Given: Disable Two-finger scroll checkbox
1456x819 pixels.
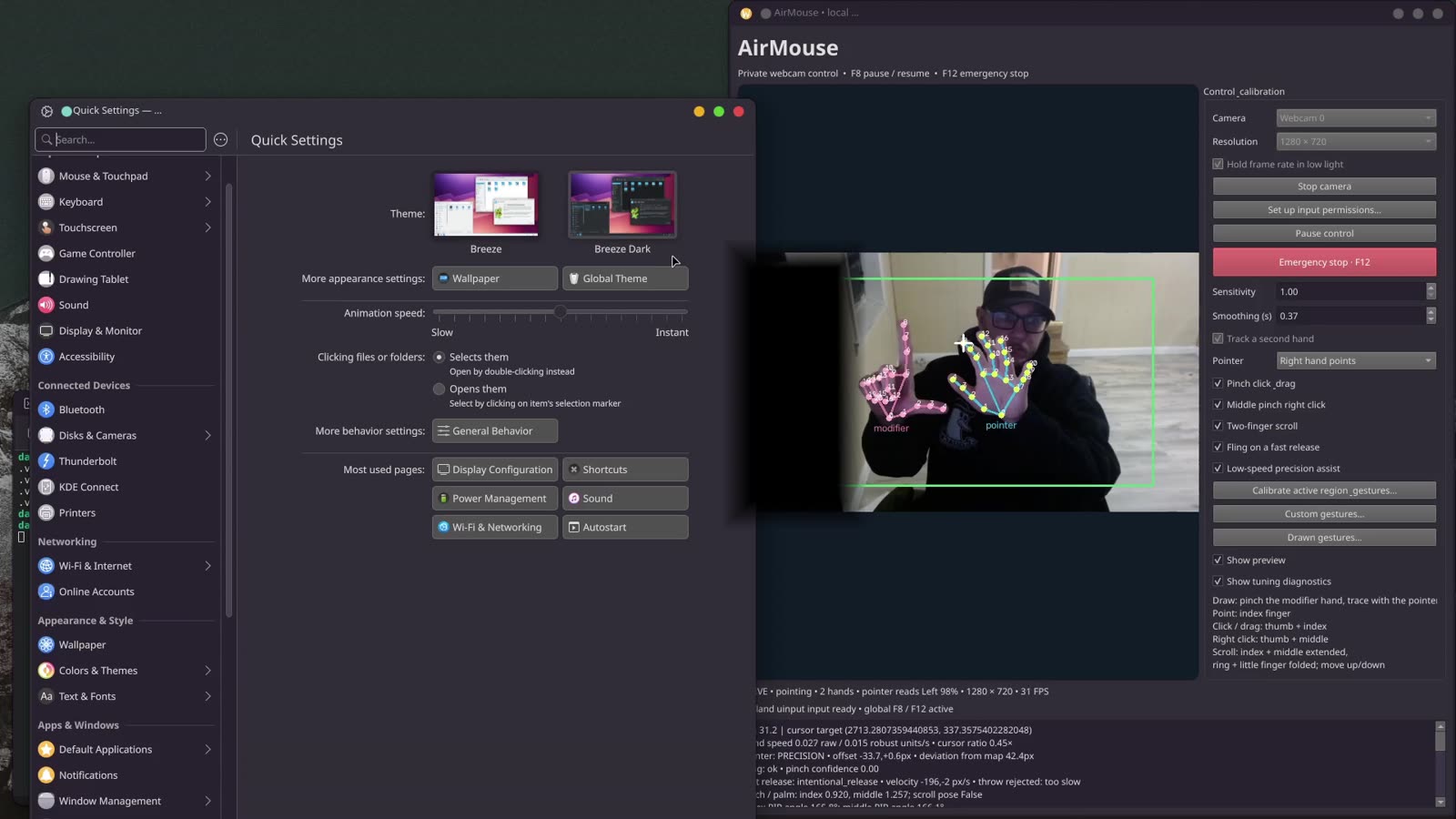Looking at the screenshot, I should [x=1218, y=426].
